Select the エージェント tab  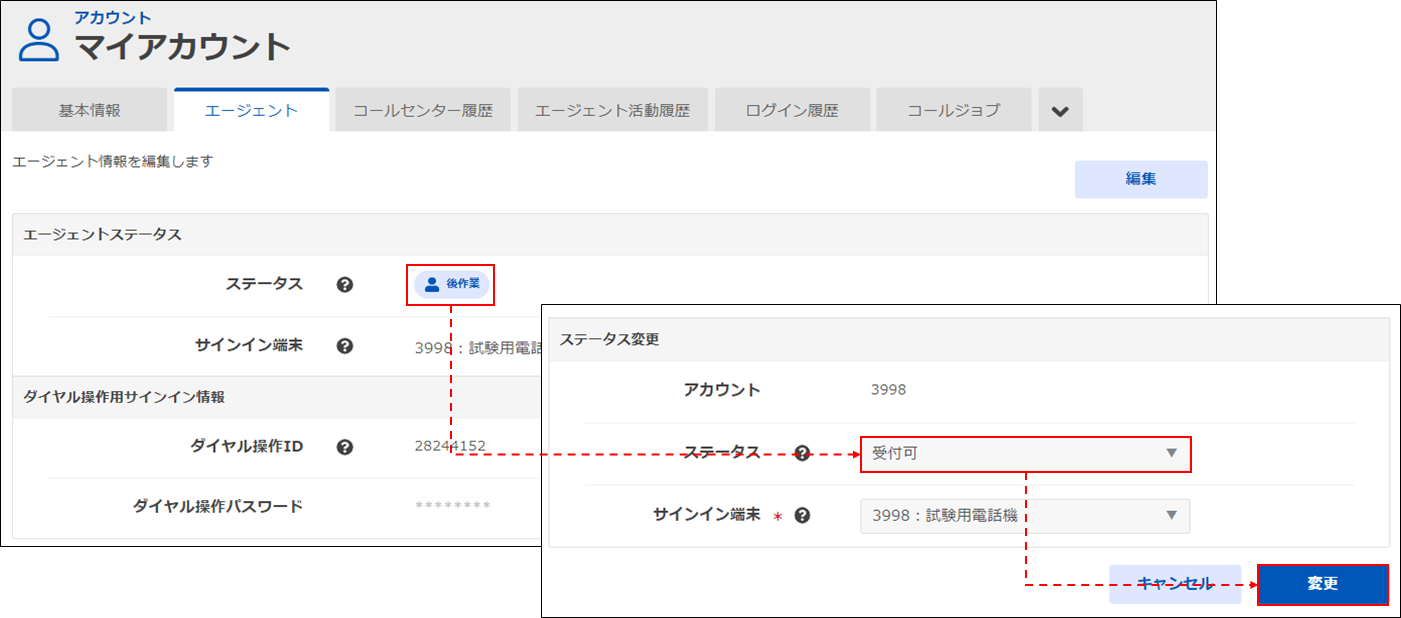[x=251, y=110]
